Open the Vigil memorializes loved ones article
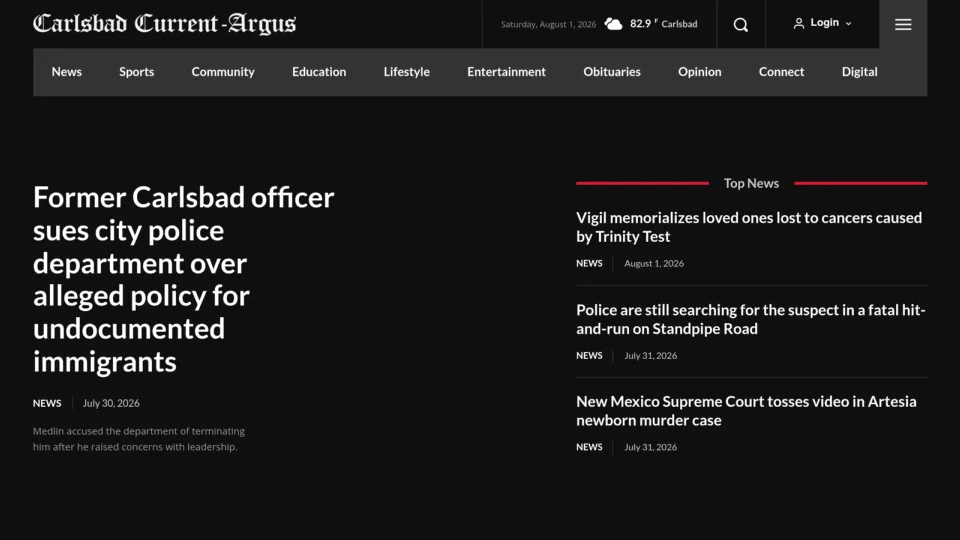This screenshot has width=960, height=540. tap(749, 227)
